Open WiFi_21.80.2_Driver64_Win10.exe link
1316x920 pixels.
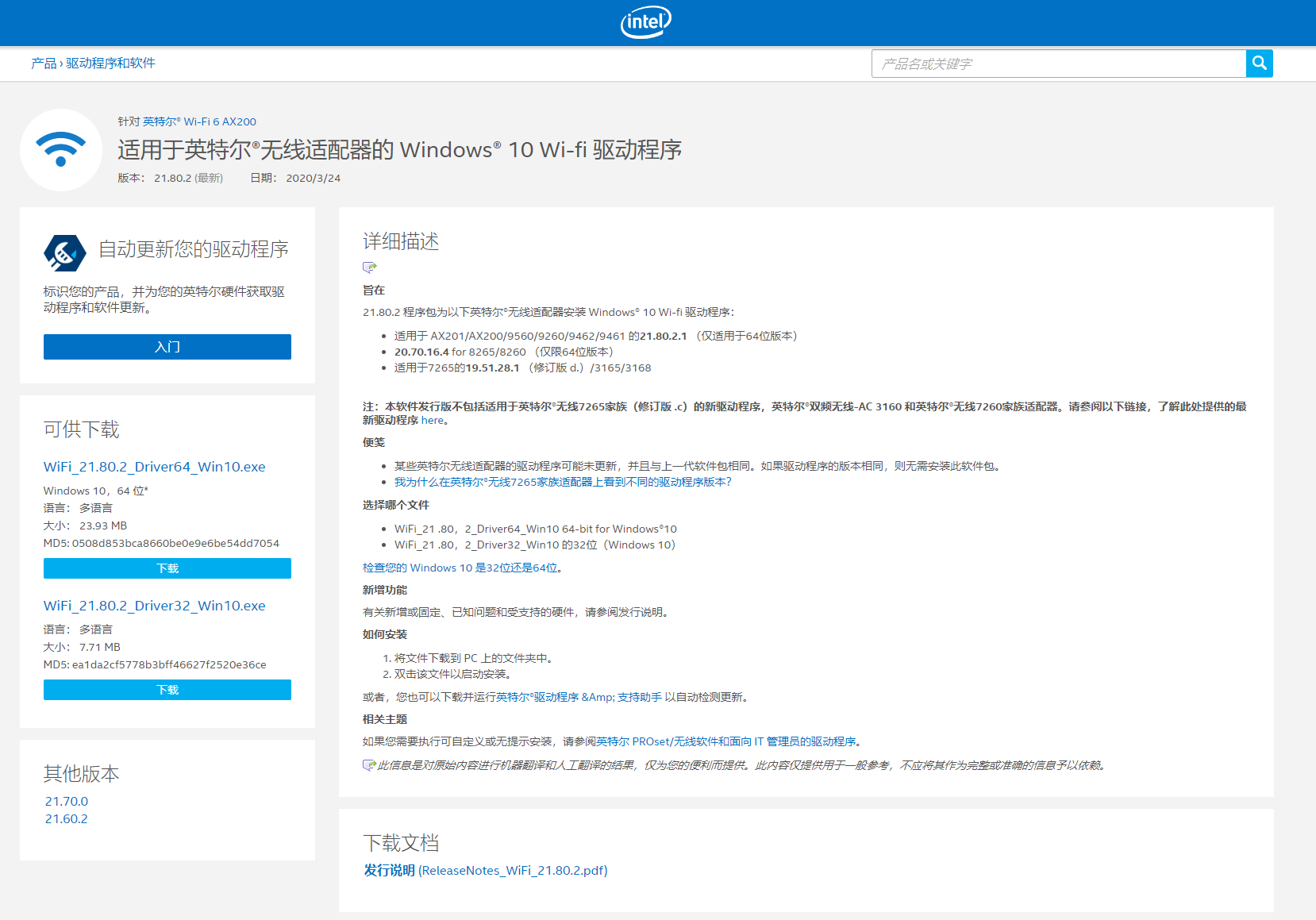[155, 467]
